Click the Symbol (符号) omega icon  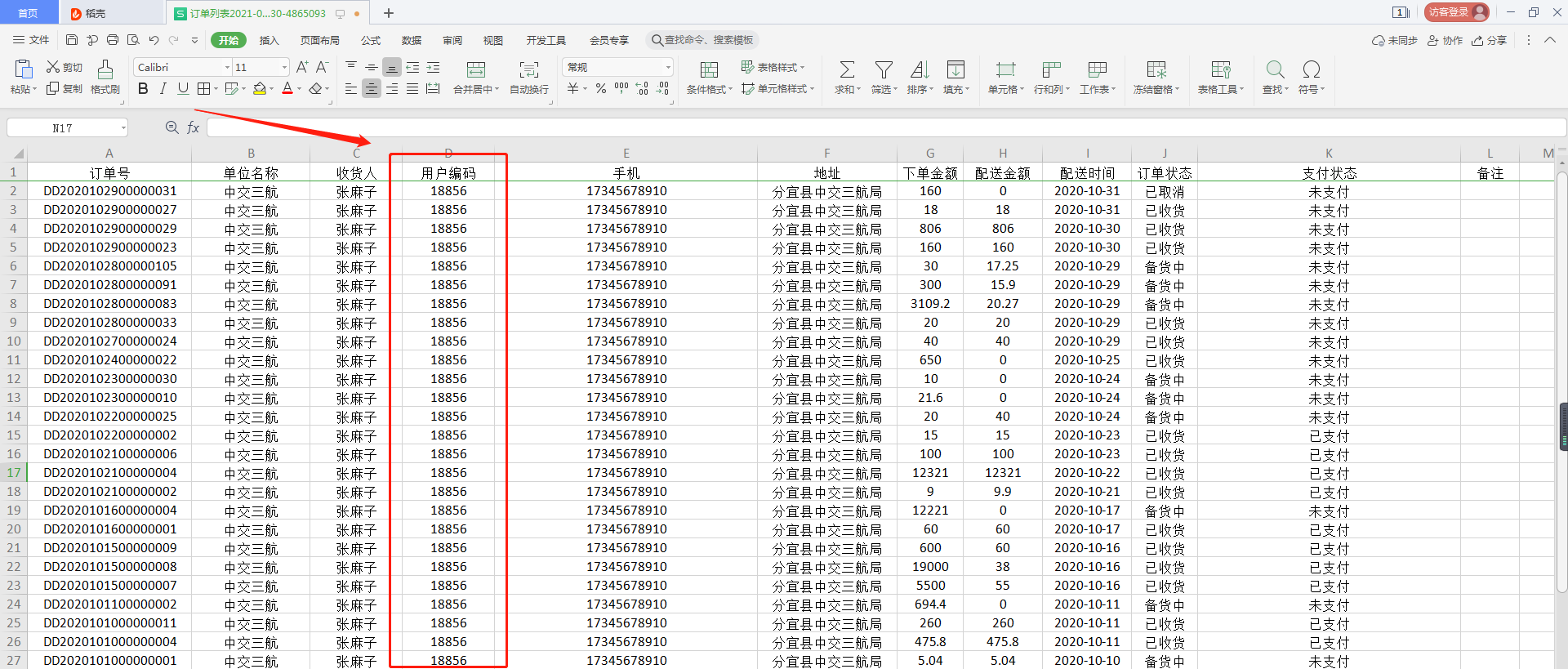(x=1311, y=70)
